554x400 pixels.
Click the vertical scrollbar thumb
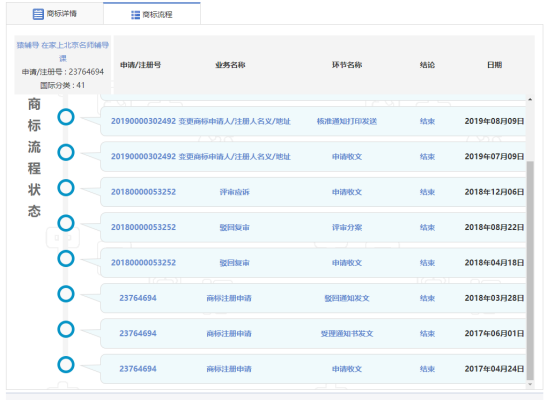coord(530,271)
